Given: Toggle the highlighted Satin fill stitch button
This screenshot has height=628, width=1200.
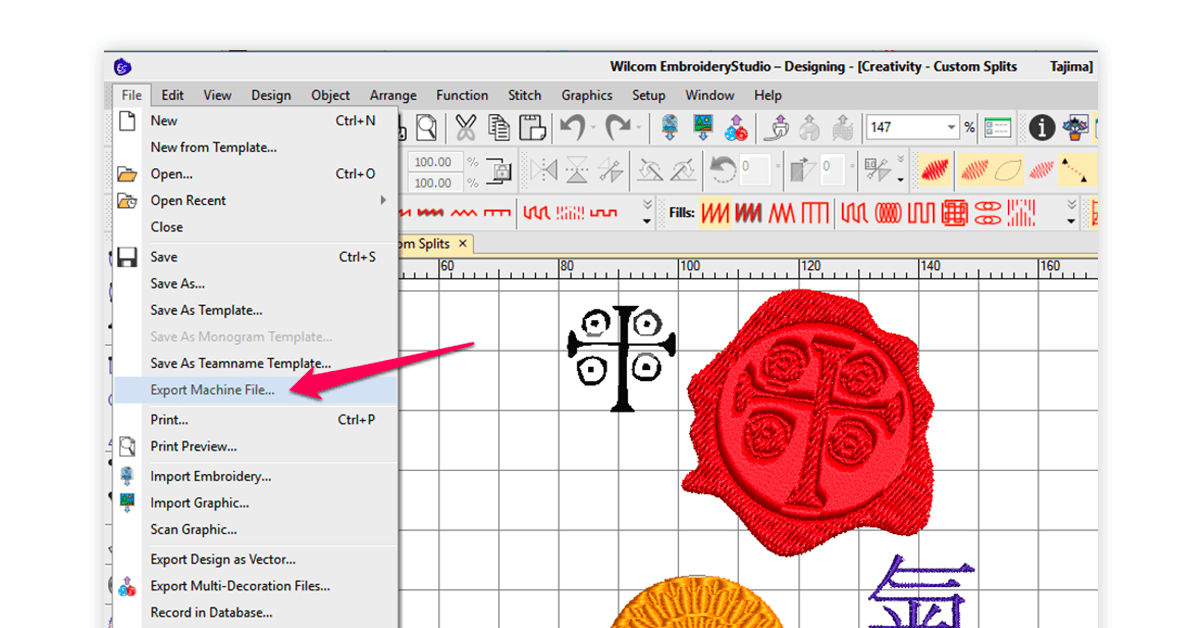Looking at the screenshot, I should tap(715, 213).
